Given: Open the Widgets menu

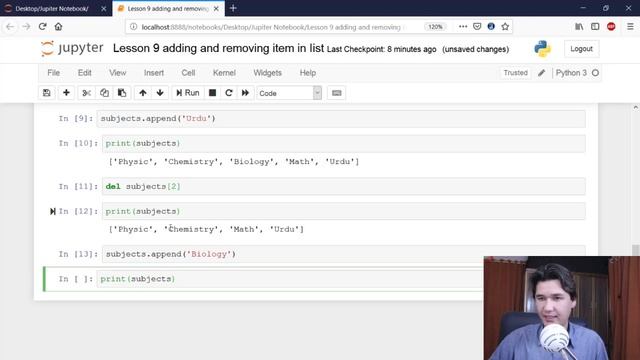Looking at the screenshot, I should 267,73.
